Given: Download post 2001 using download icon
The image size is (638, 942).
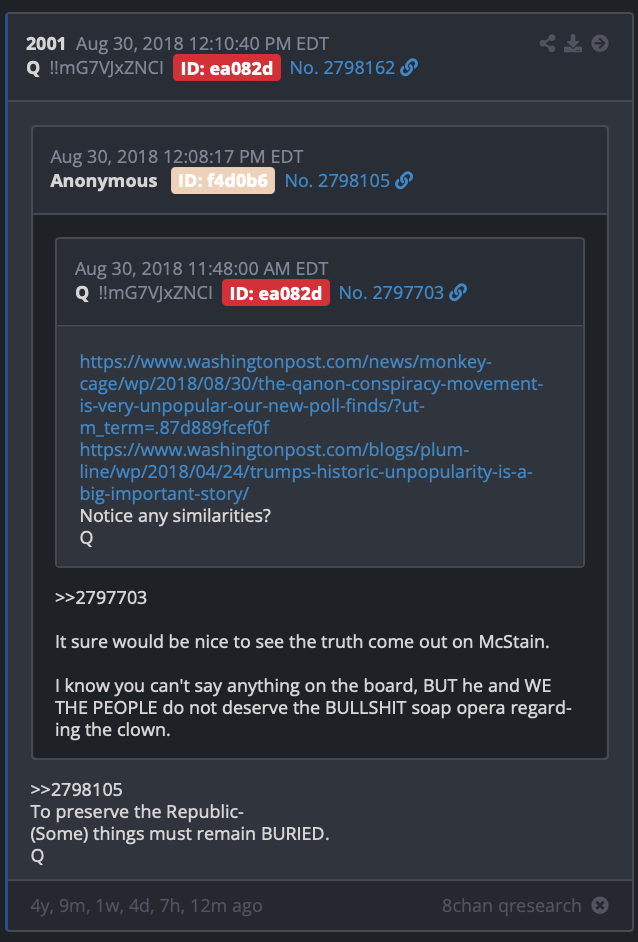Looking at the screenshot, I should 573,43.
